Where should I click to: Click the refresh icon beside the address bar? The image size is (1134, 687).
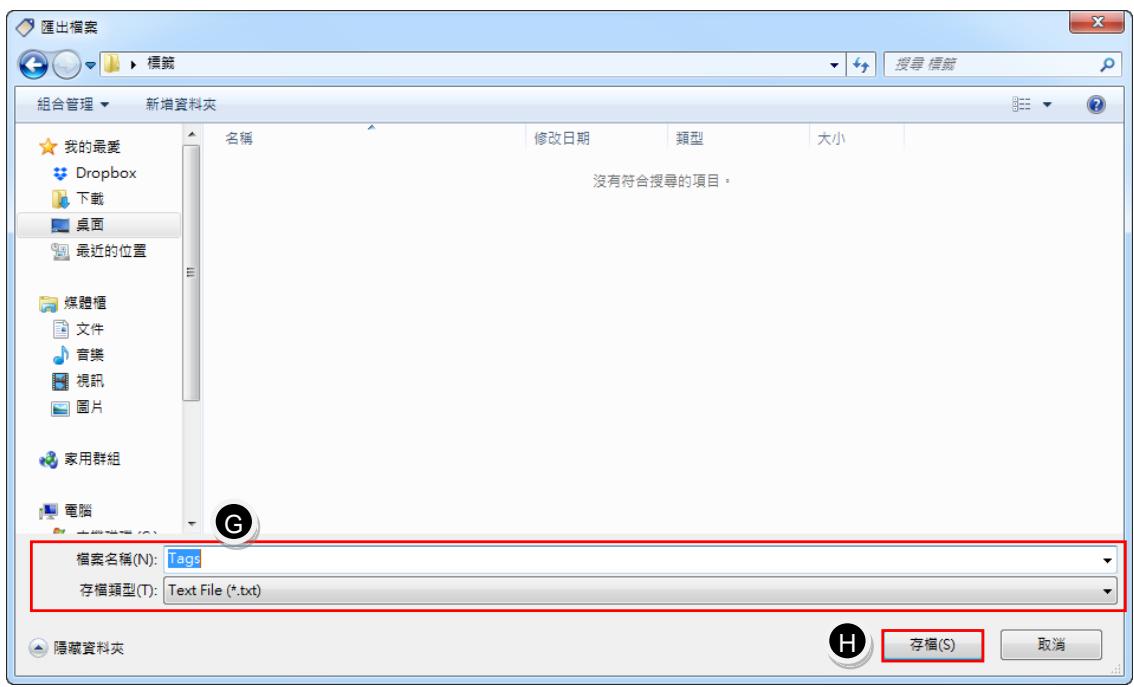[x=861, y=64]
